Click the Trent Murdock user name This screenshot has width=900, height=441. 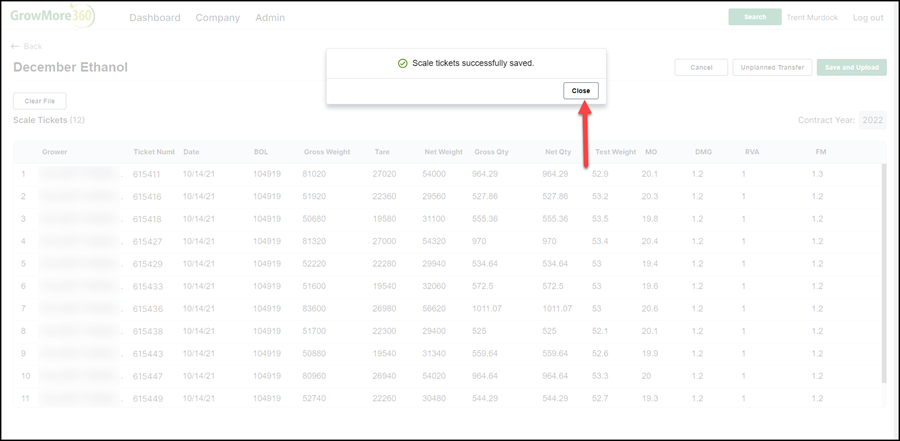tap(812, 18)
